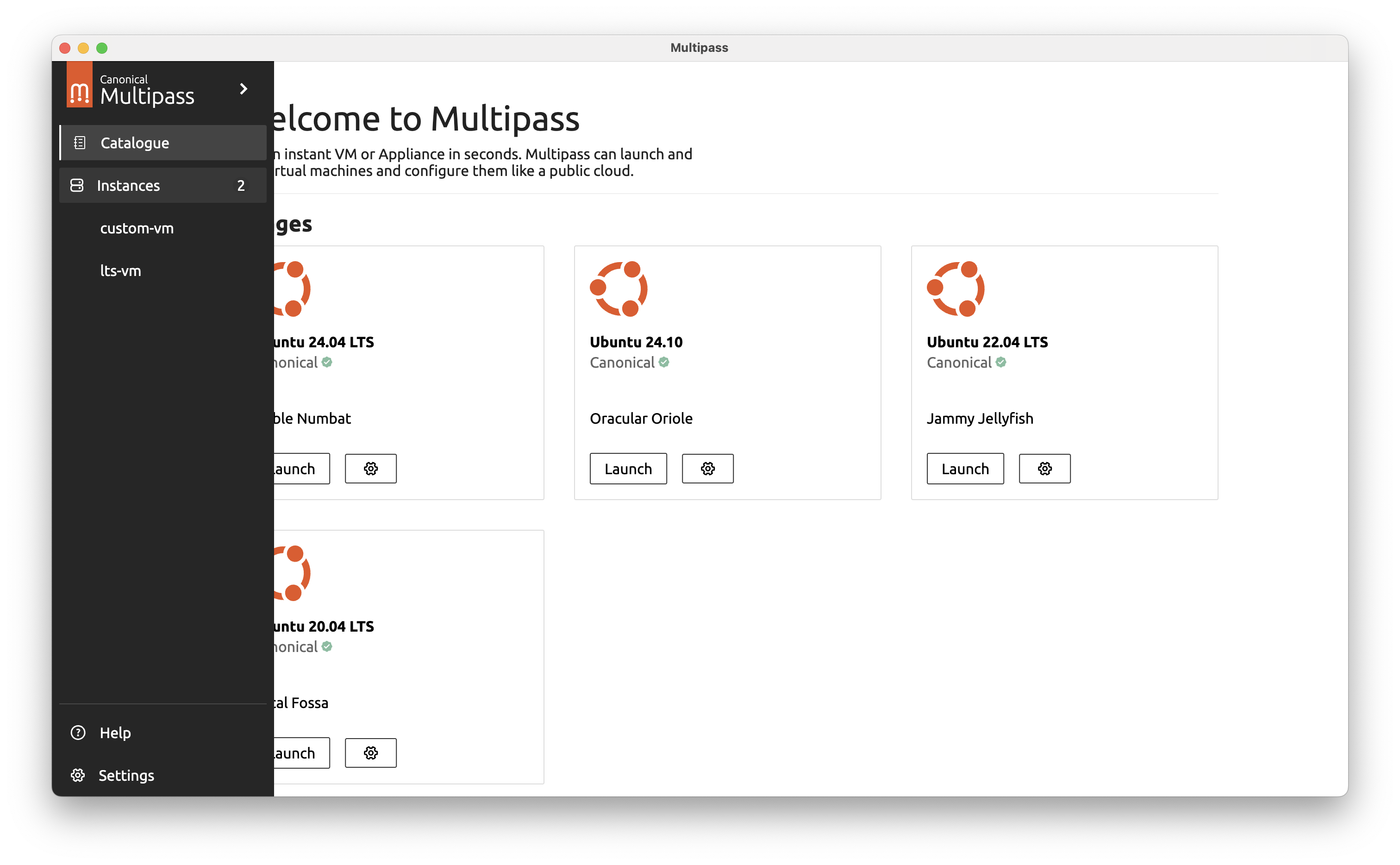
Task: Click the Jammy Jellyfish codename text
Action: coord(980,419)
